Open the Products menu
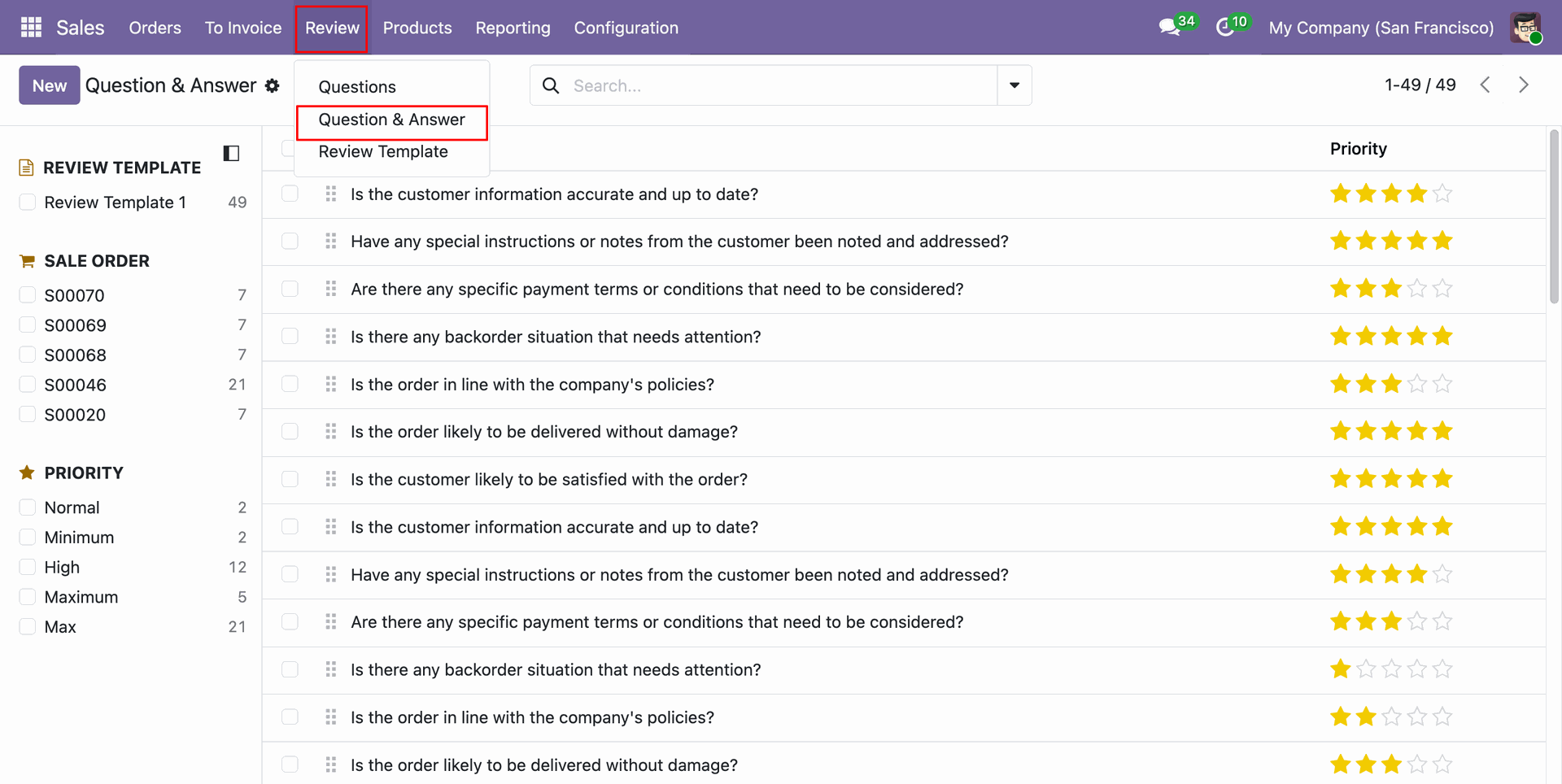Image resolution: width=1562 pixels, height=784 pixels. click(x=417, y=28)
